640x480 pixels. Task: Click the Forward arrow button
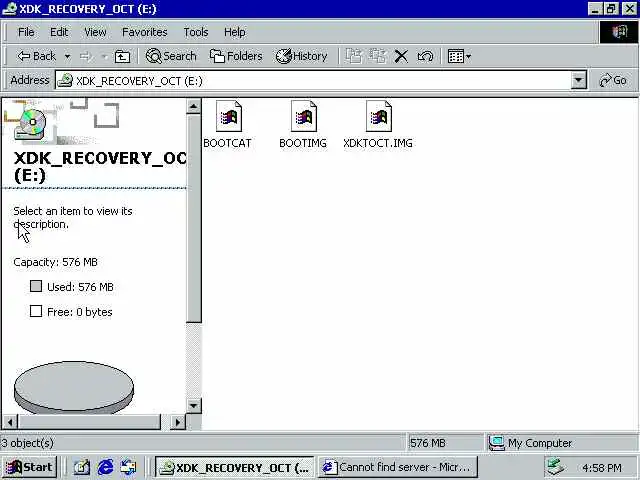tap(85, 56)
